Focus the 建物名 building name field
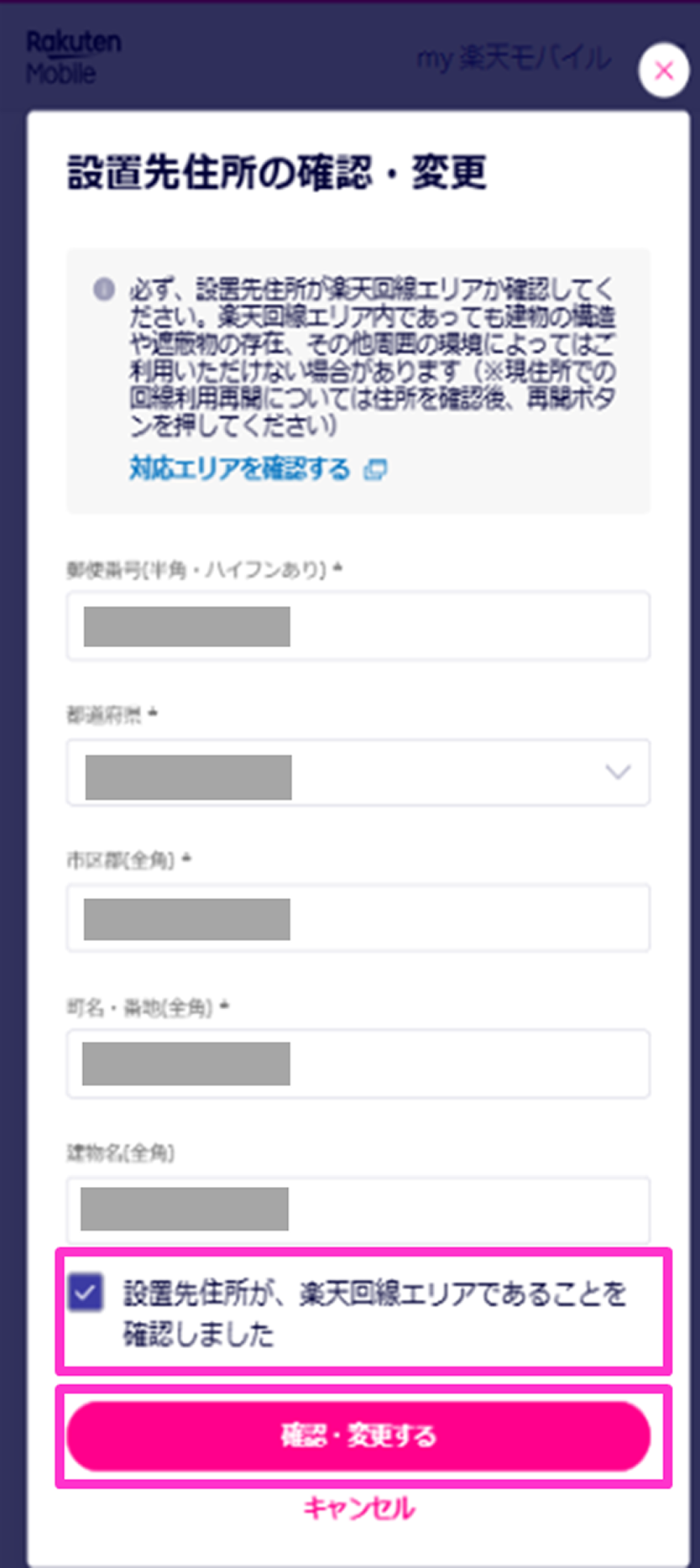The image size is (700, 1568). click(358, 1210)
